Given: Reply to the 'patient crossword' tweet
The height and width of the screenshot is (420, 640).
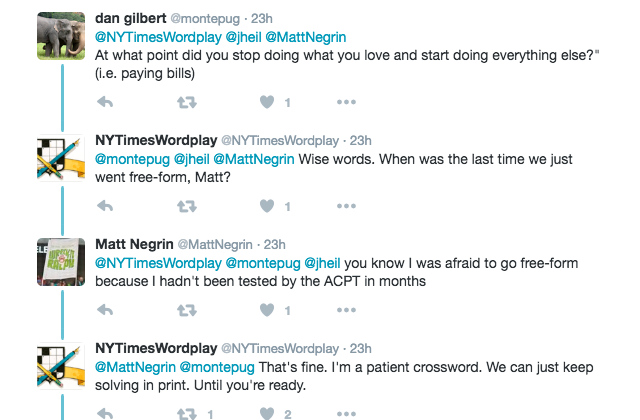Looking at the screenshot, I should [106, 413].
